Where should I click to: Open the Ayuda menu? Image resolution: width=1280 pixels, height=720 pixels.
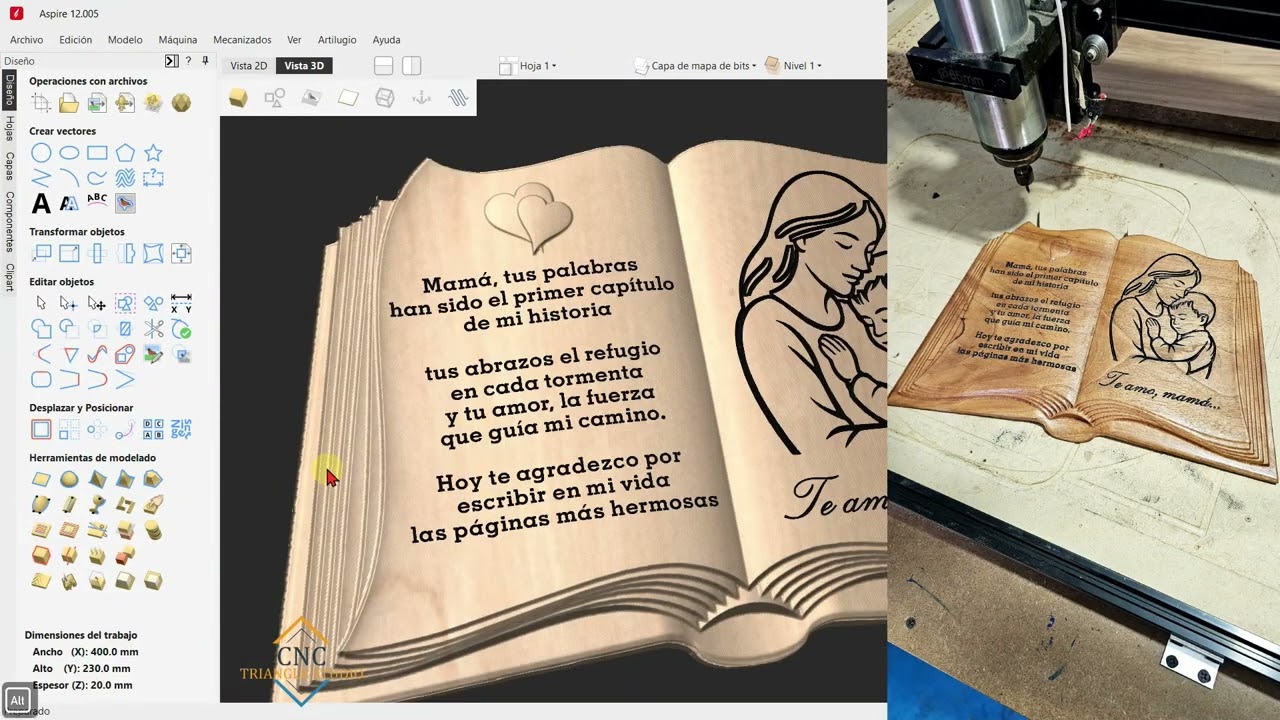[x=386, y=40]
